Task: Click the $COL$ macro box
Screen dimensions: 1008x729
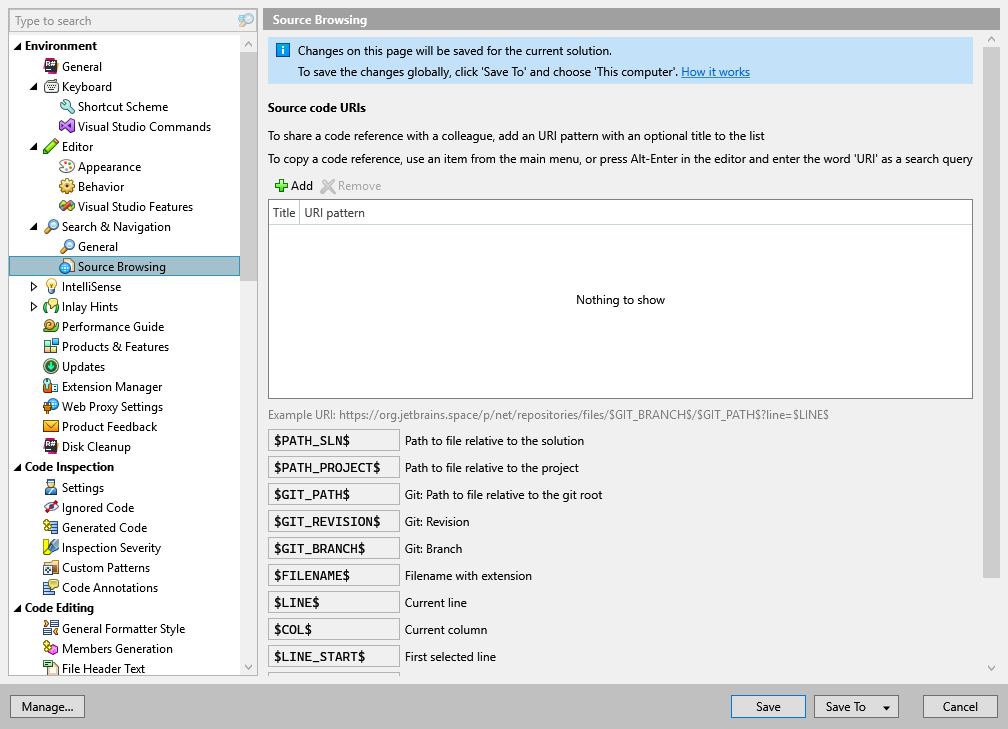Action: (x=334, y=629)
